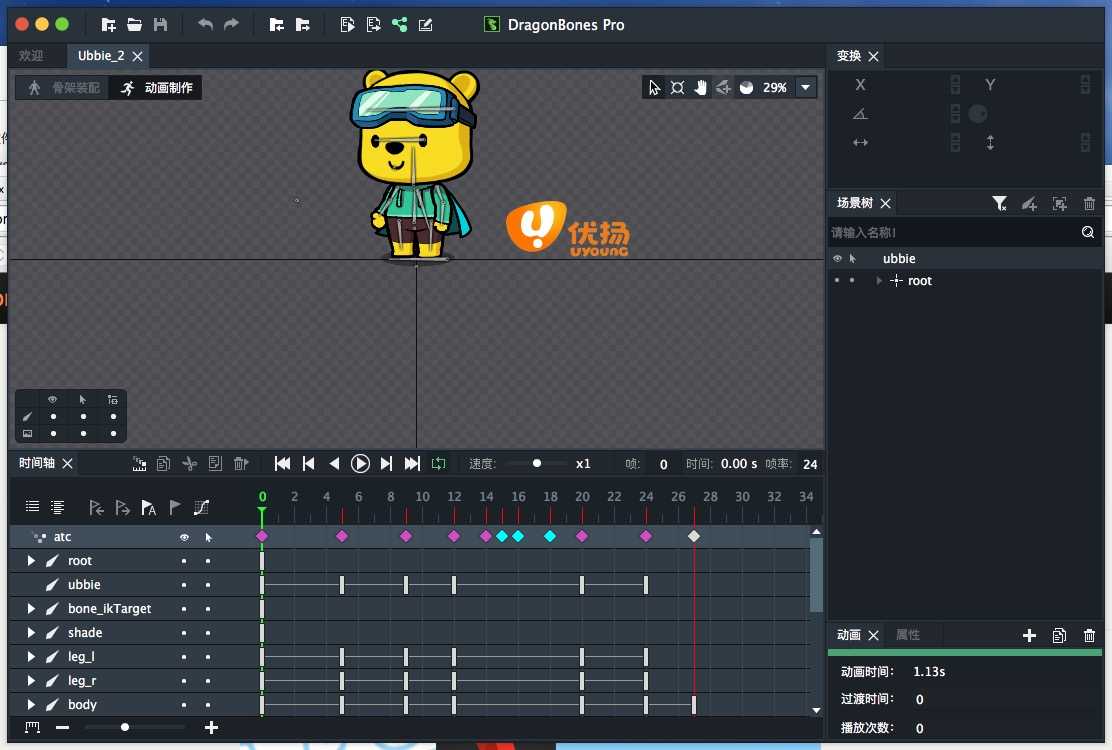Toggle visibility dot for ubbie timeline layer
1112x750 pixels.
coord(184,585)
